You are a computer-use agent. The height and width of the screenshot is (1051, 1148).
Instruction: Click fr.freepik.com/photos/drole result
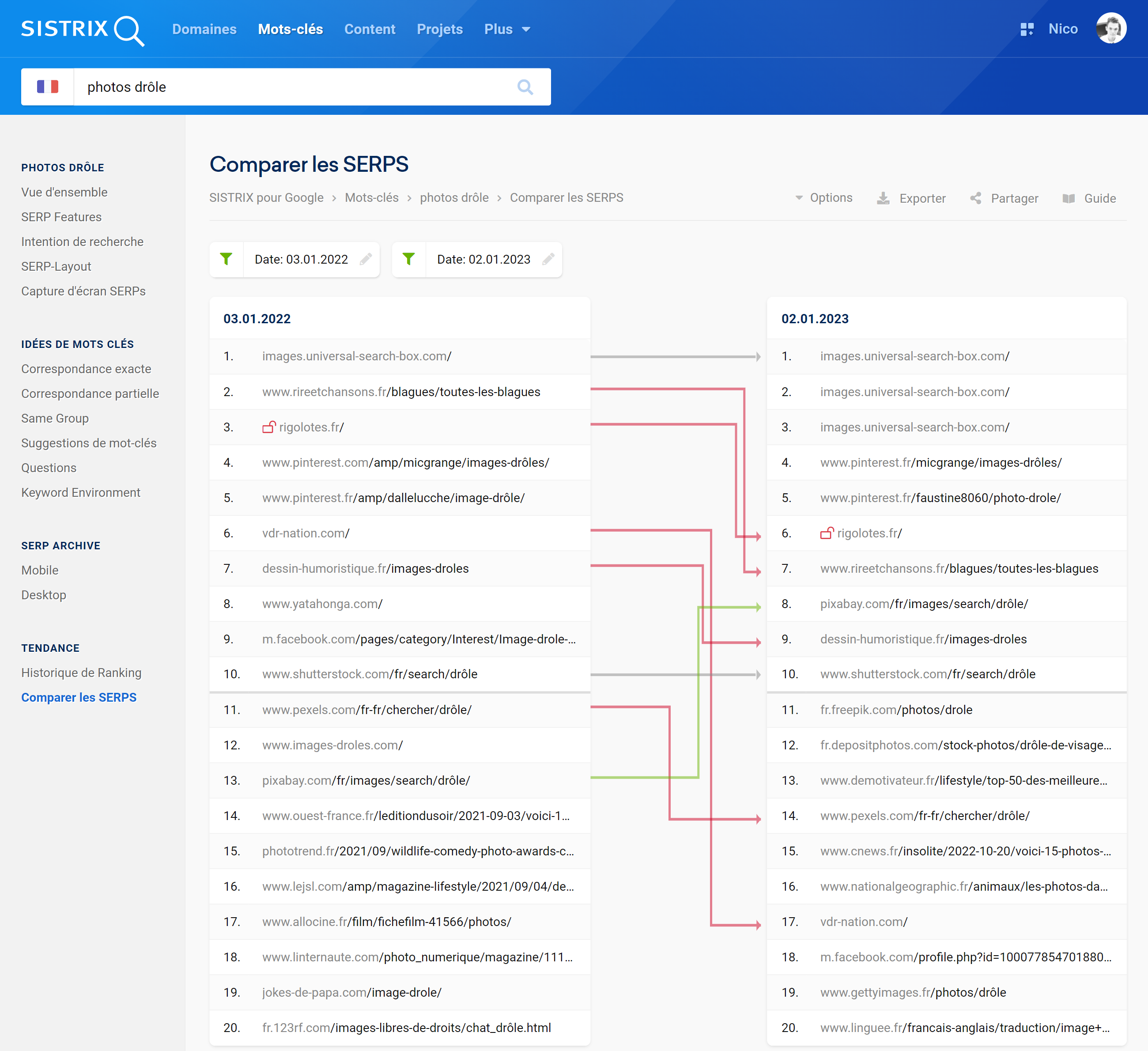tap(896, 710)
